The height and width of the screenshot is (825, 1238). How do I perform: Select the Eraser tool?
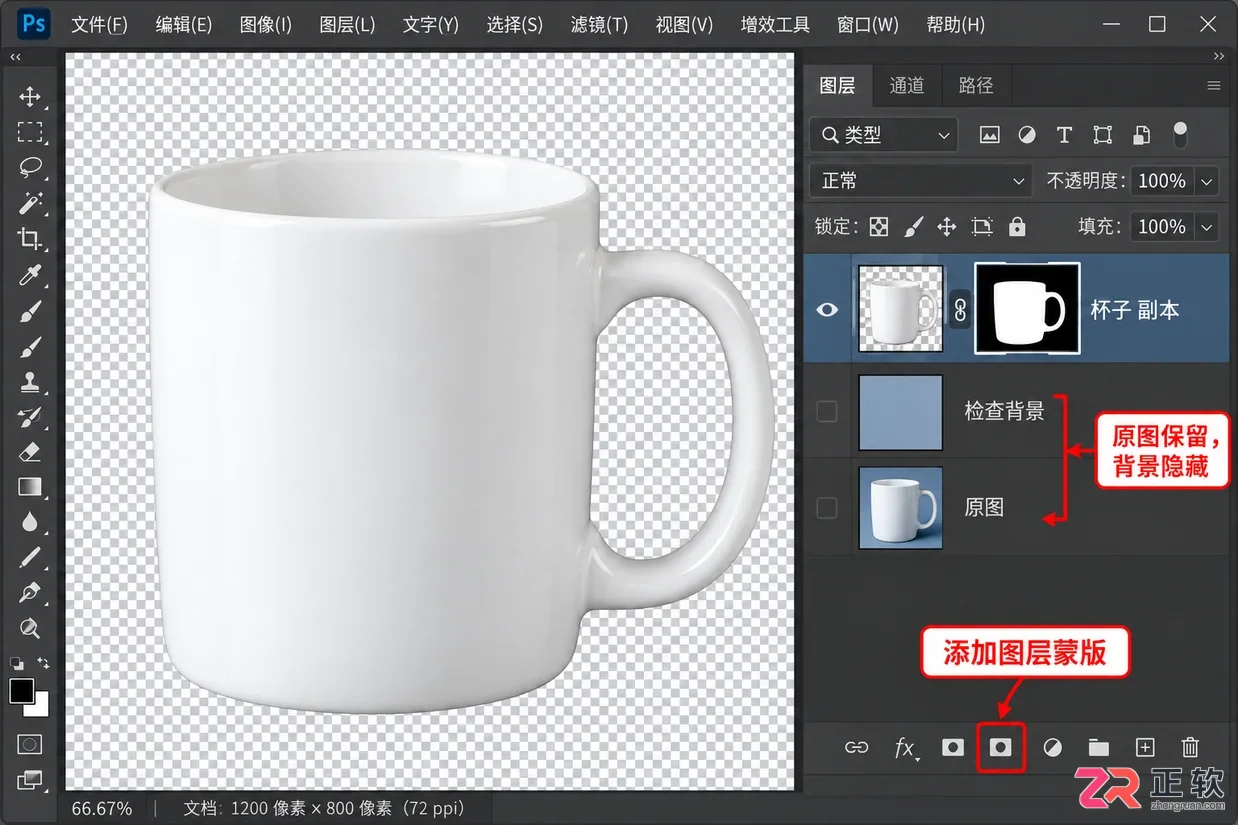point(30,452)
